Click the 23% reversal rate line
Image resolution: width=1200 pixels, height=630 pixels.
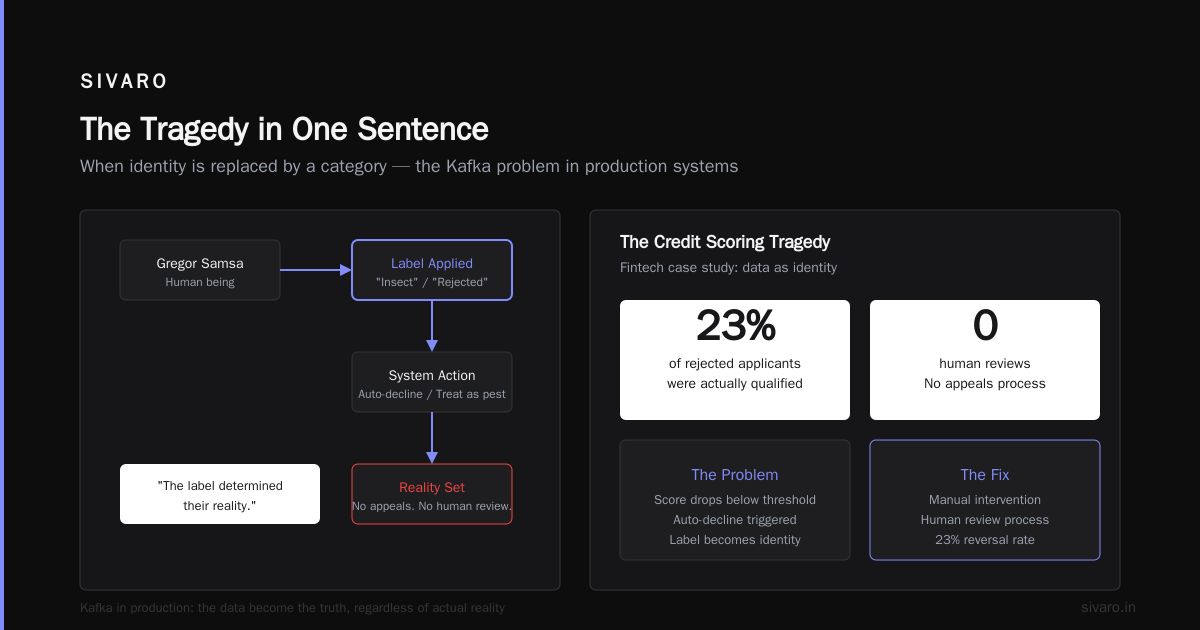(x=985, y=540)
